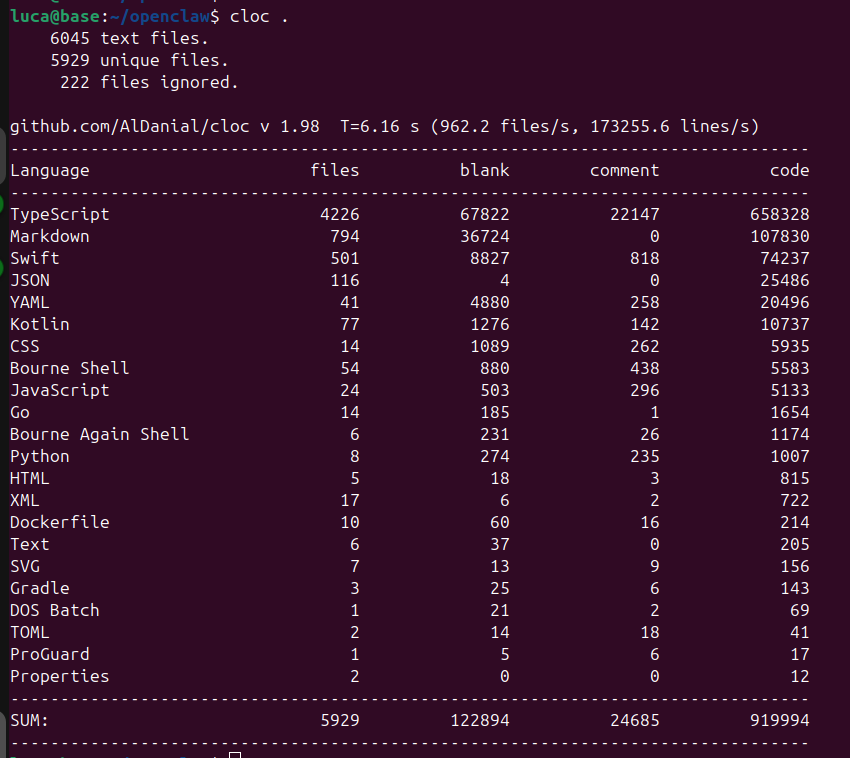Click the 'JavaScript' language row label

tap(60, 390)
